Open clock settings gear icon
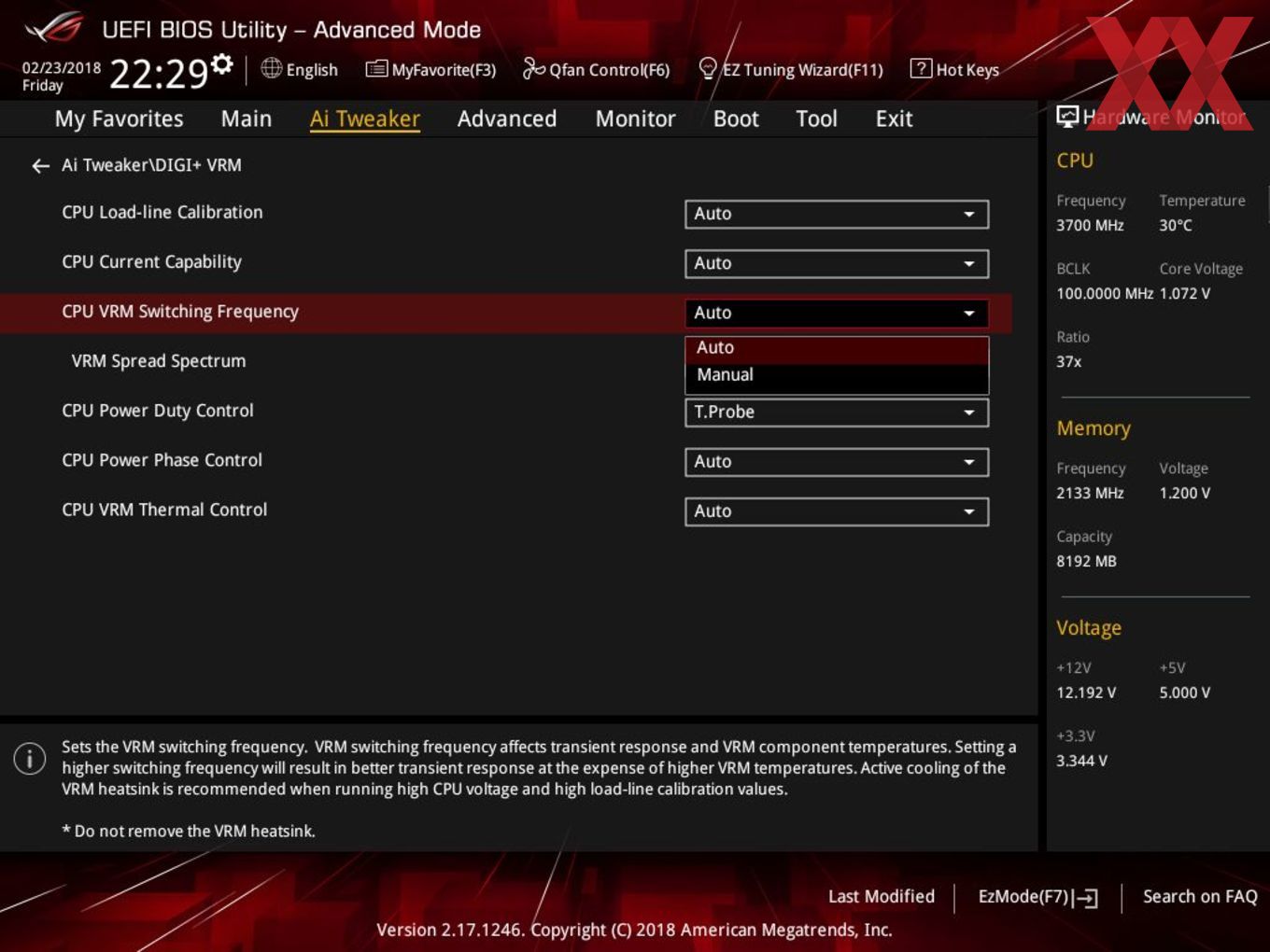Image resolution: width=1270 pixels, height=952 pixels. (x=222, y=64)
